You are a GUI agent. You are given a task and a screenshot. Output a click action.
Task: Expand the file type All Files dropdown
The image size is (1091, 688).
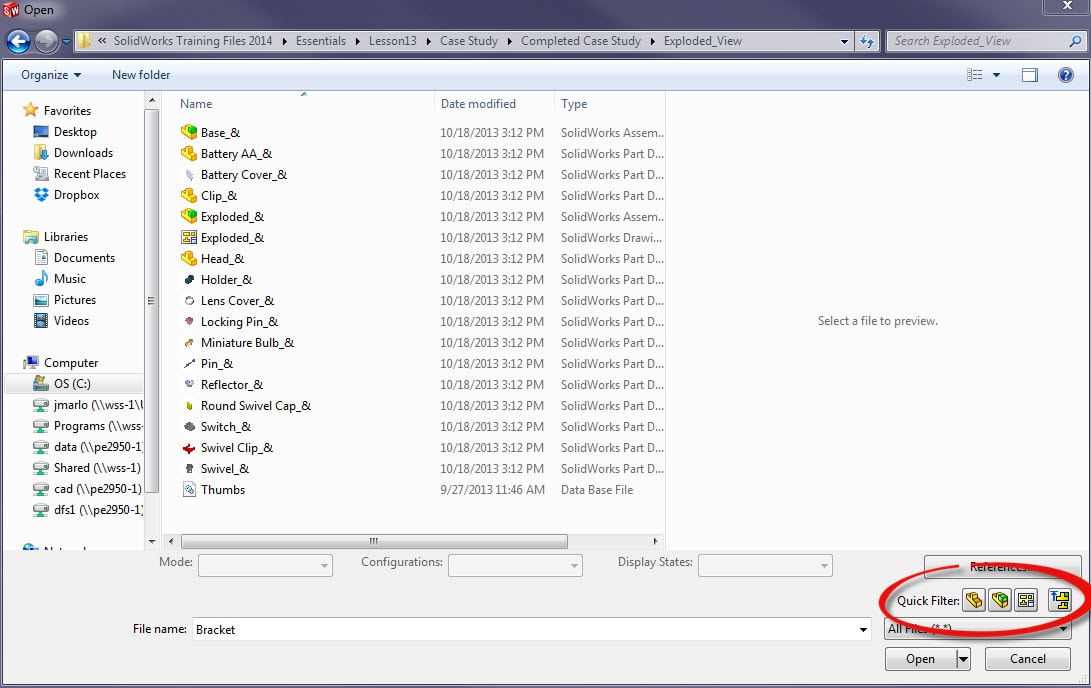(1064, 629)
